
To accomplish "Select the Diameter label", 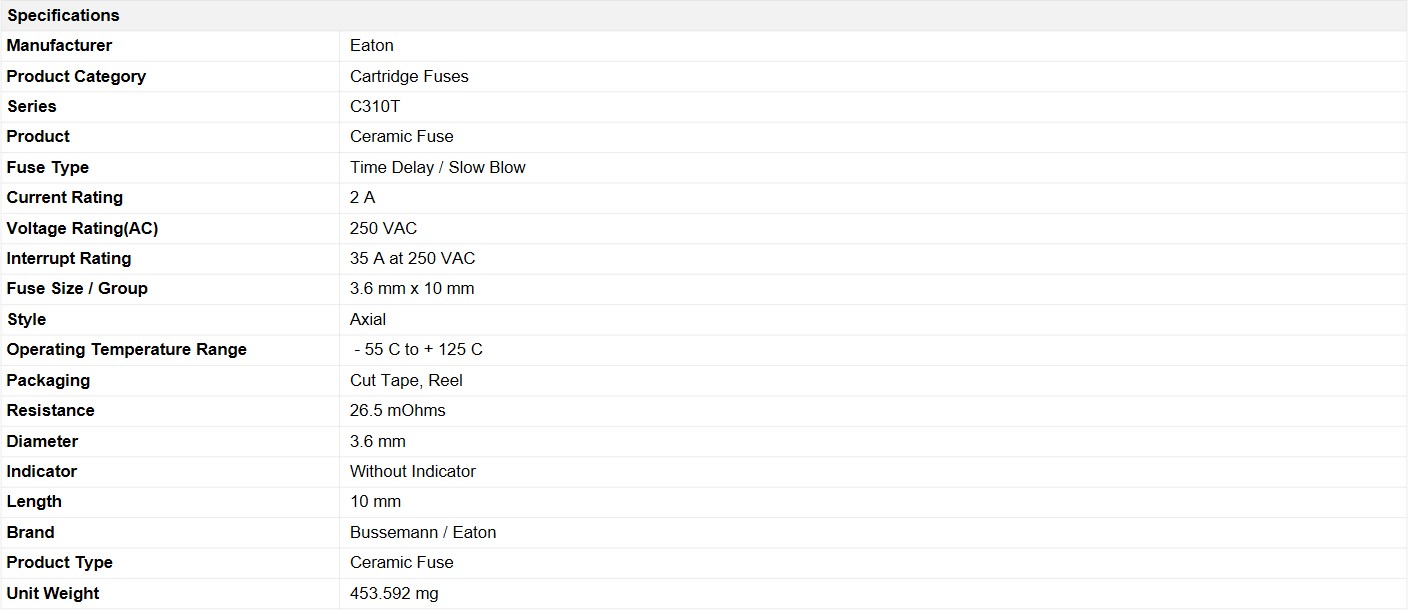I will 42,441.
